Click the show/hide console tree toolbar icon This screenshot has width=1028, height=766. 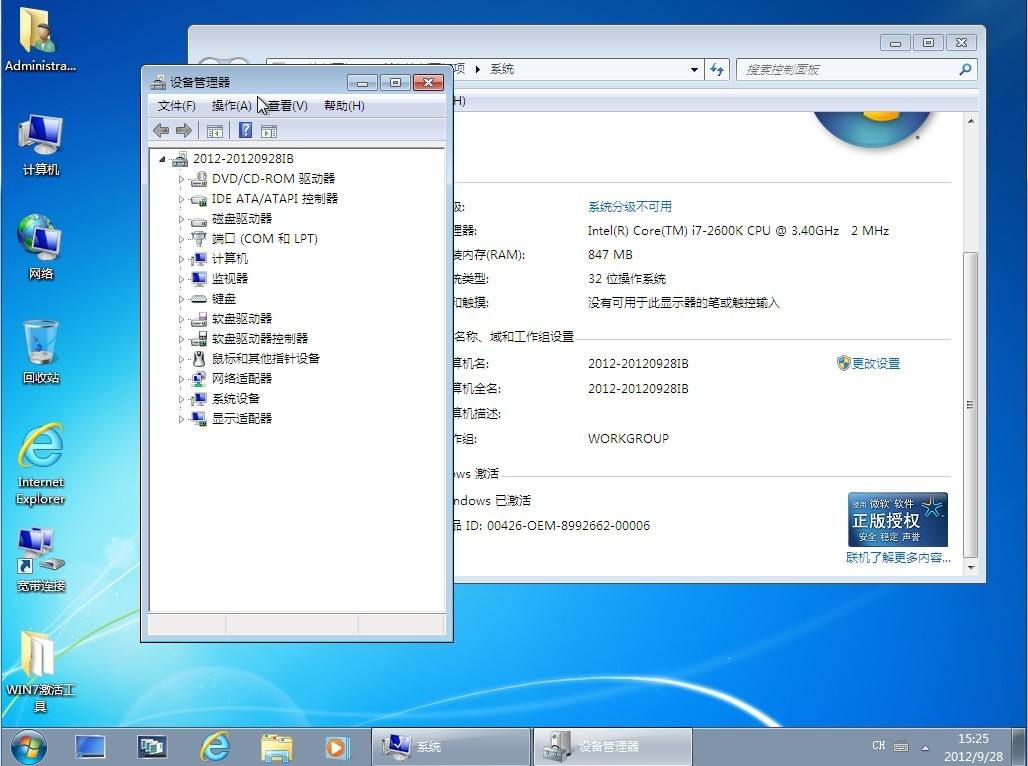[x=215, y=131]
